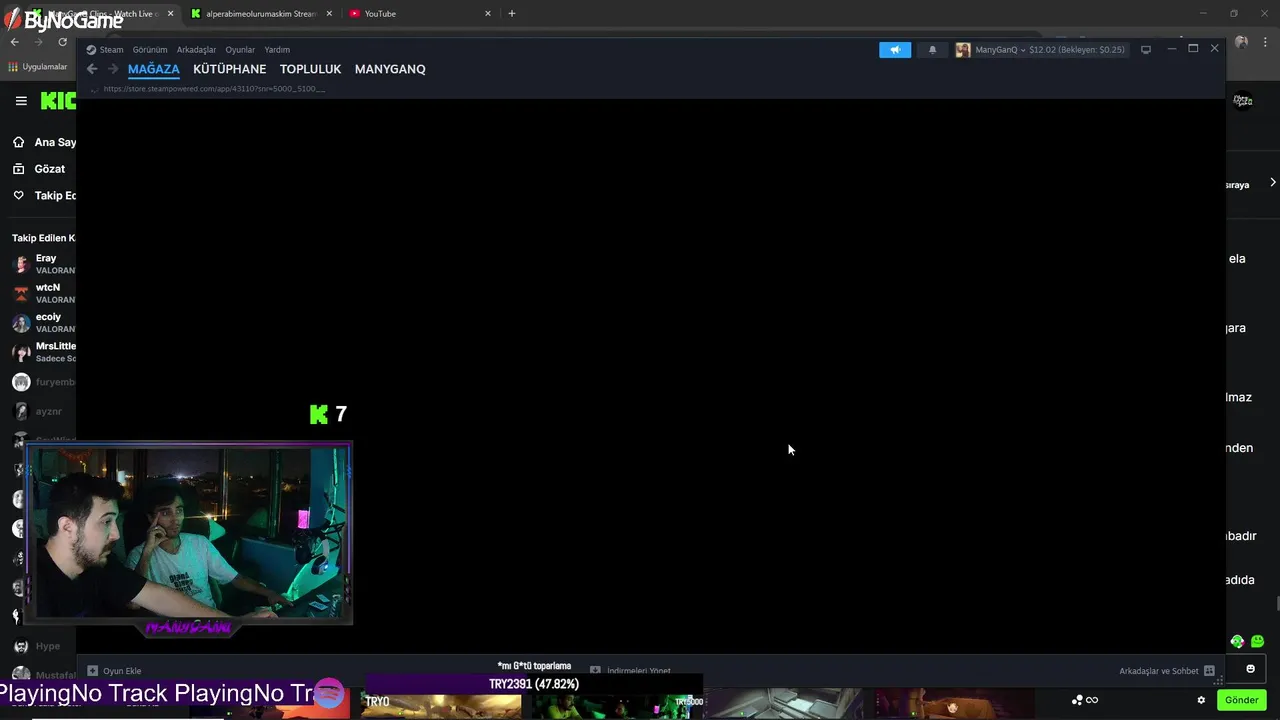This screenshot has height=720, width=1280.
Task: Switch Steam to Big Picture mode
Action: [x=1146, y=50]
